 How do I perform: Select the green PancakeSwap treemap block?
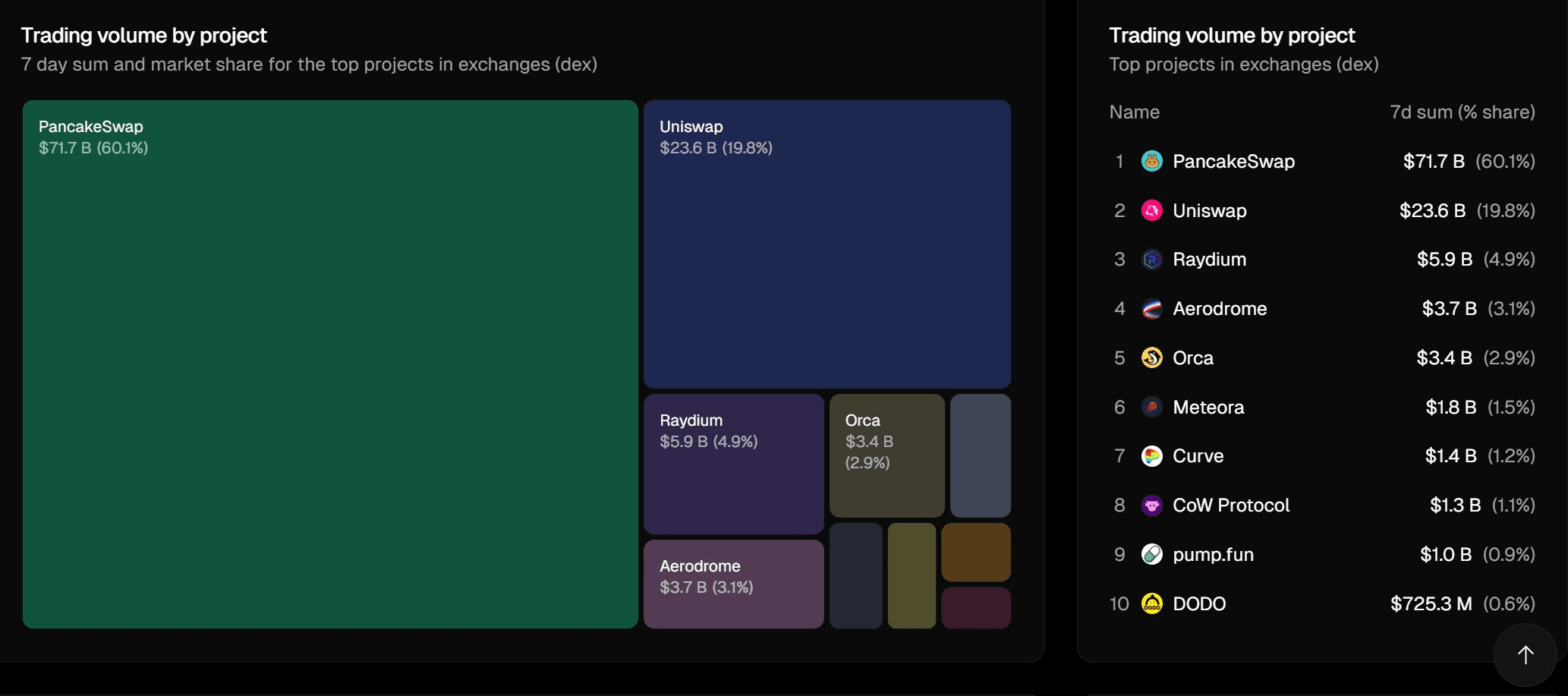coord(330,364)
